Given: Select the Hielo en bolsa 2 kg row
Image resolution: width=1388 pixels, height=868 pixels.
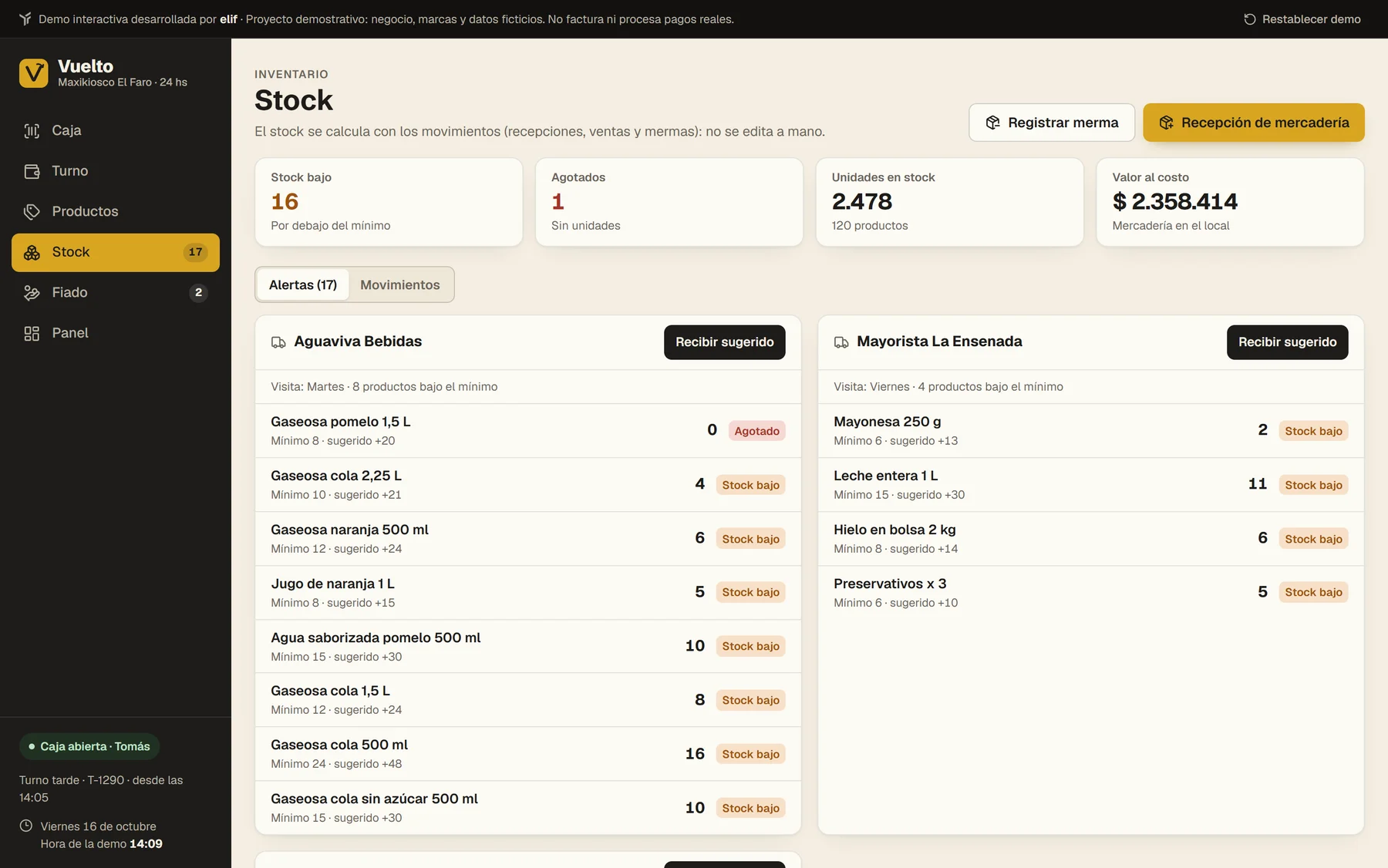Looking at the screenshot, I should [x=1091, y=539].
